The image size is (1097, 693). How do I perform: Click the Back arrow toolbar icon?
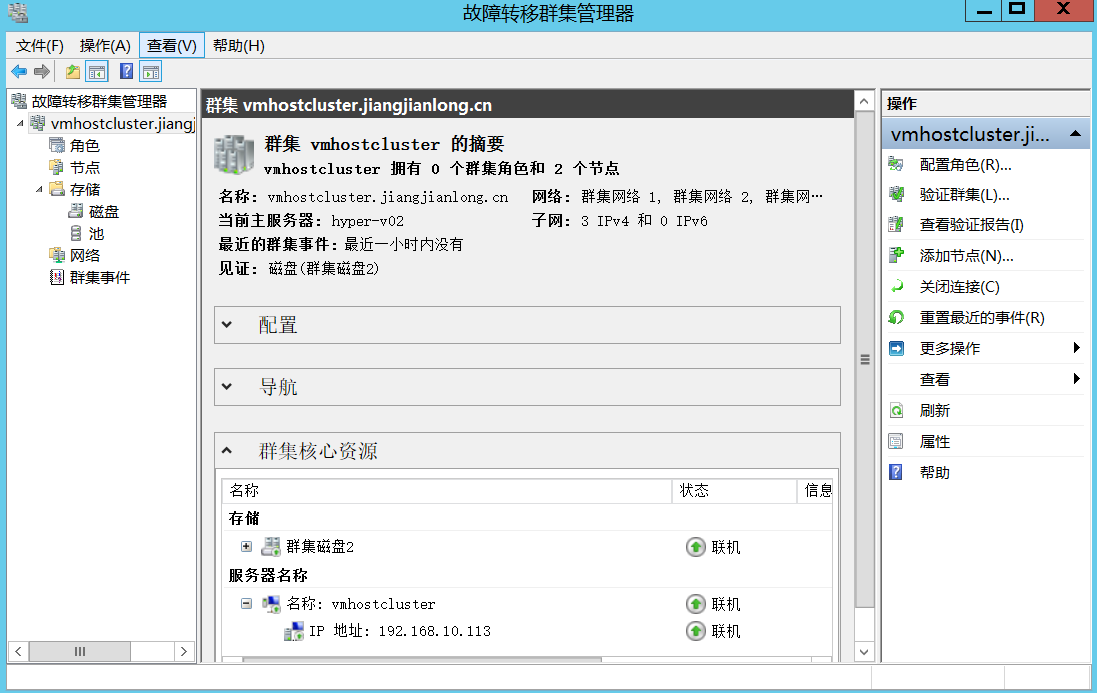19,71
